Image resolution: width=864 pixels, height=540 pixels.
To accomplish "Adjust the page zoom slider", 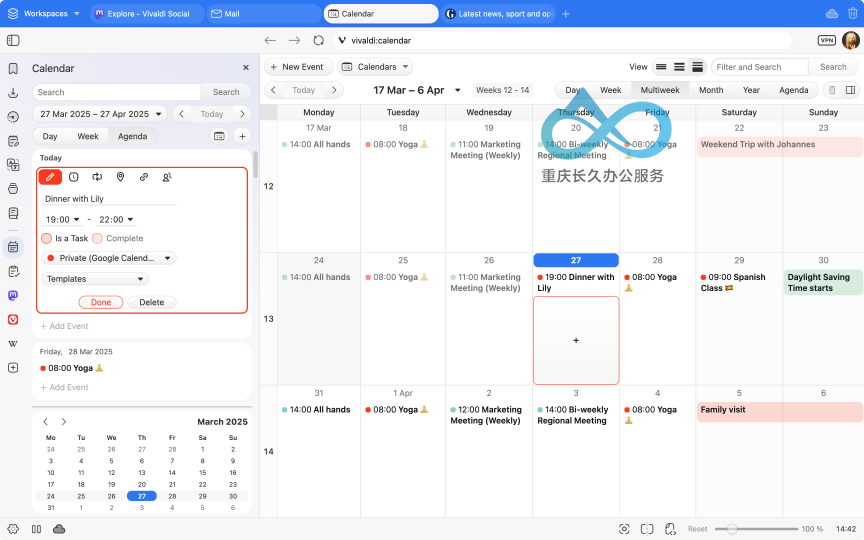I will coord(755,529).
